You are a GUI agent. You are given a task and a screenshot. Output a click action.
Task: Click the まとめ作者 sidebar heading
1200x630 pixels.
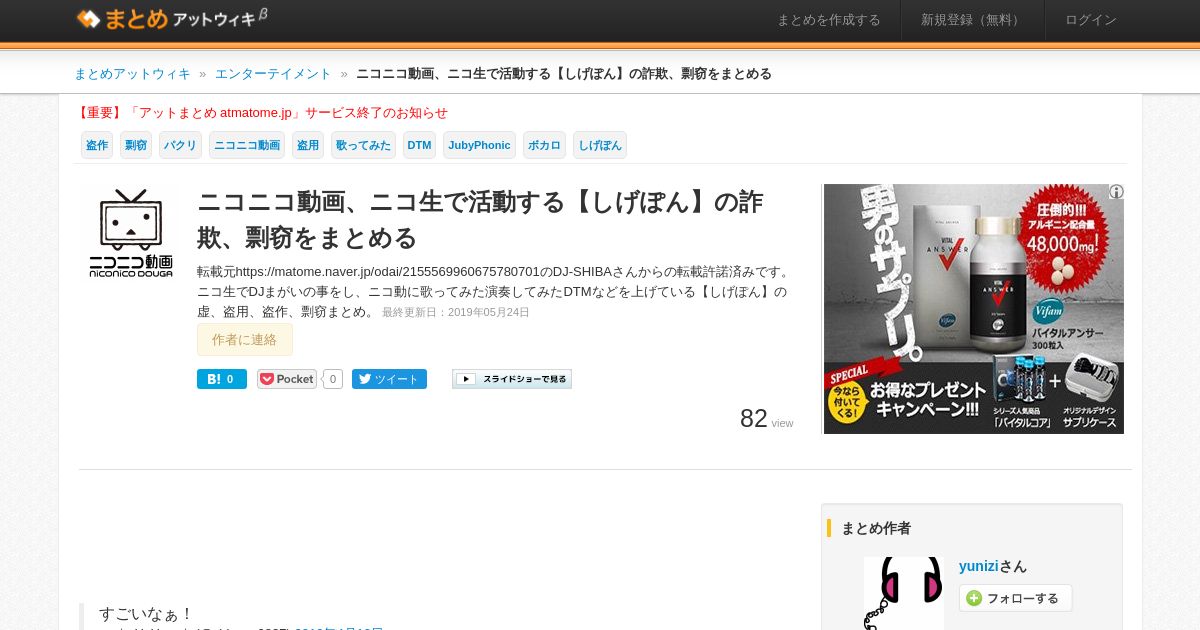876,528
